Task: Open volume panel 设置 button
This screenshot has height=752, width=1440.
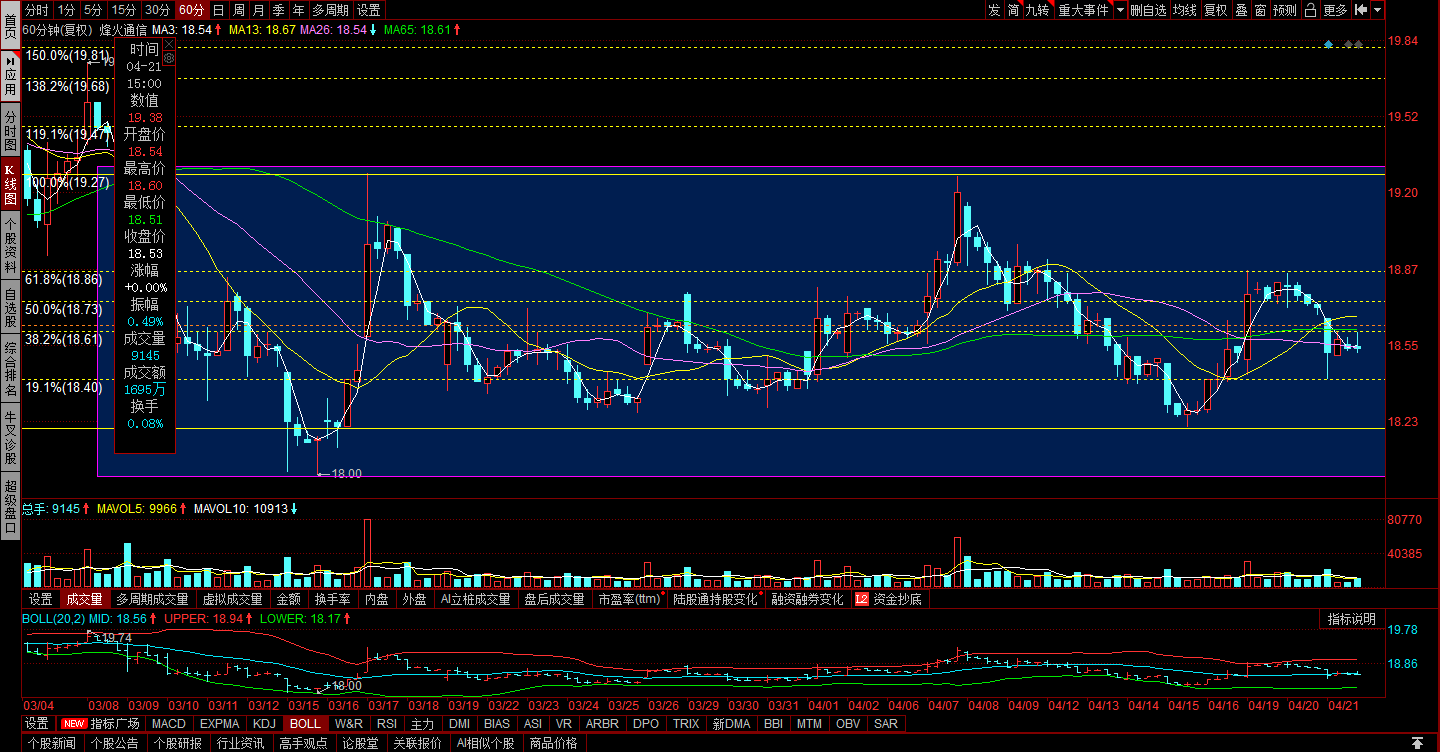Action: 40,600
